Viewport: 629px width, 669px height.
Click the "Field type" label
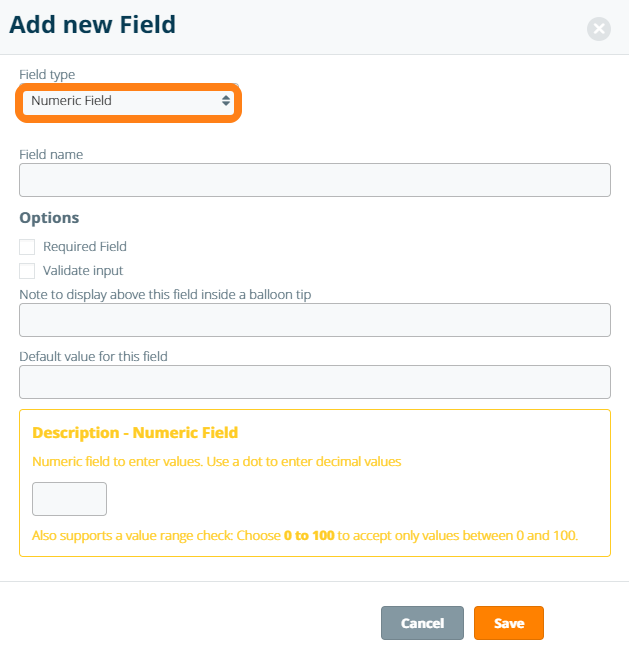(x=47, y=74)
